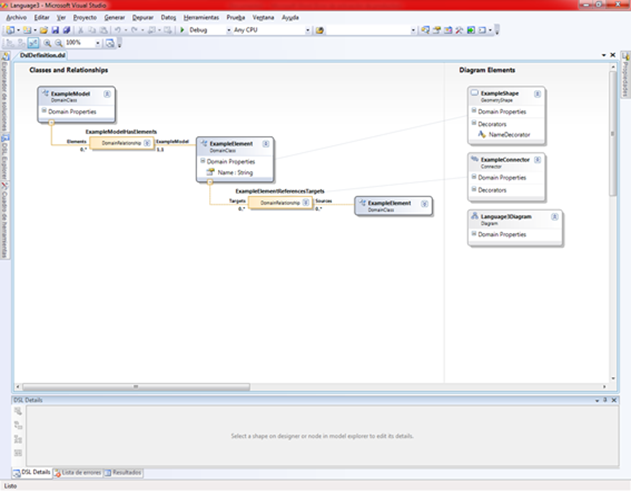Select the NameDecorator item in ExampleShape
The width and height of the screenshot is (631, 491).
coord(509,135)
